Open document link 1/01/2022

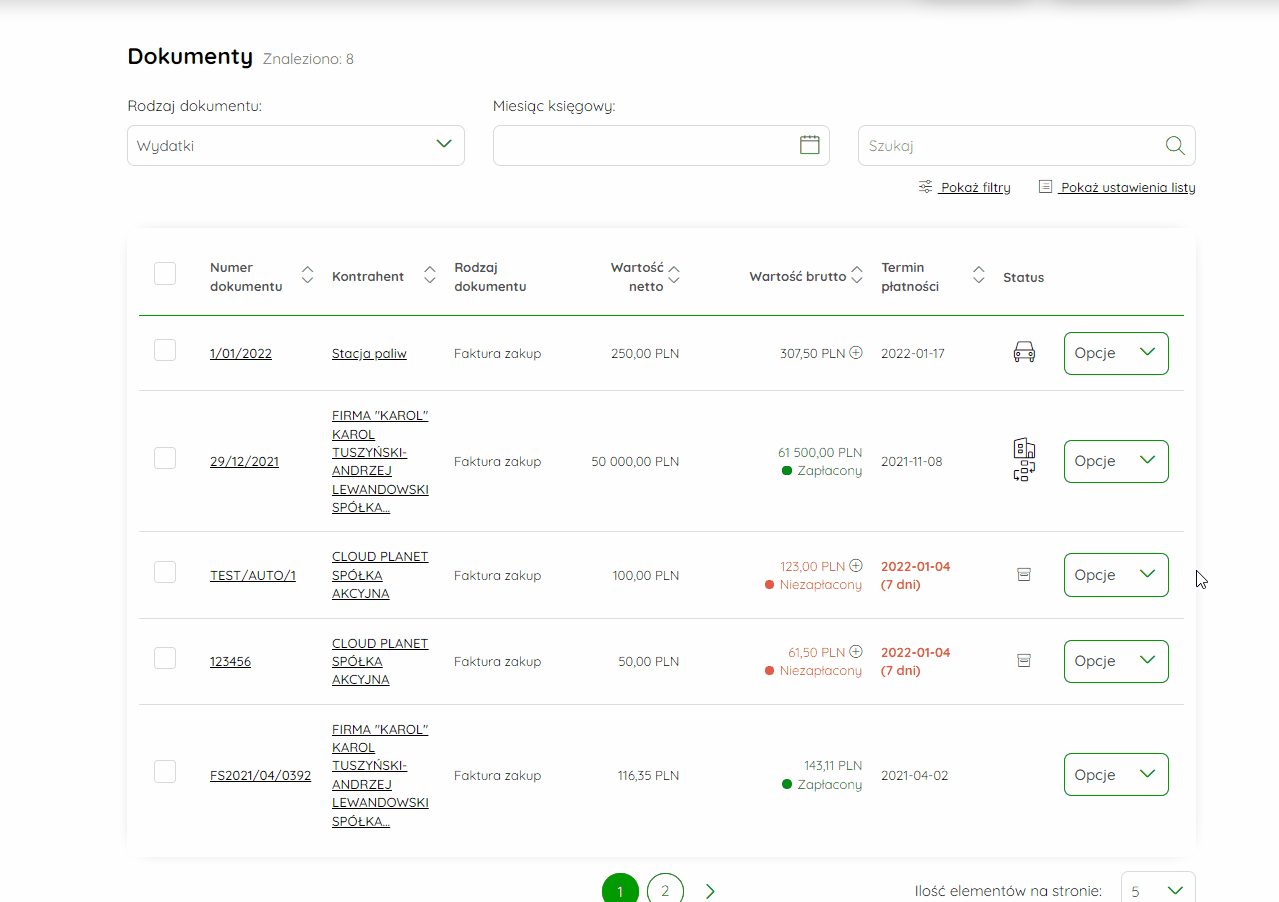(x=241, y=353)
